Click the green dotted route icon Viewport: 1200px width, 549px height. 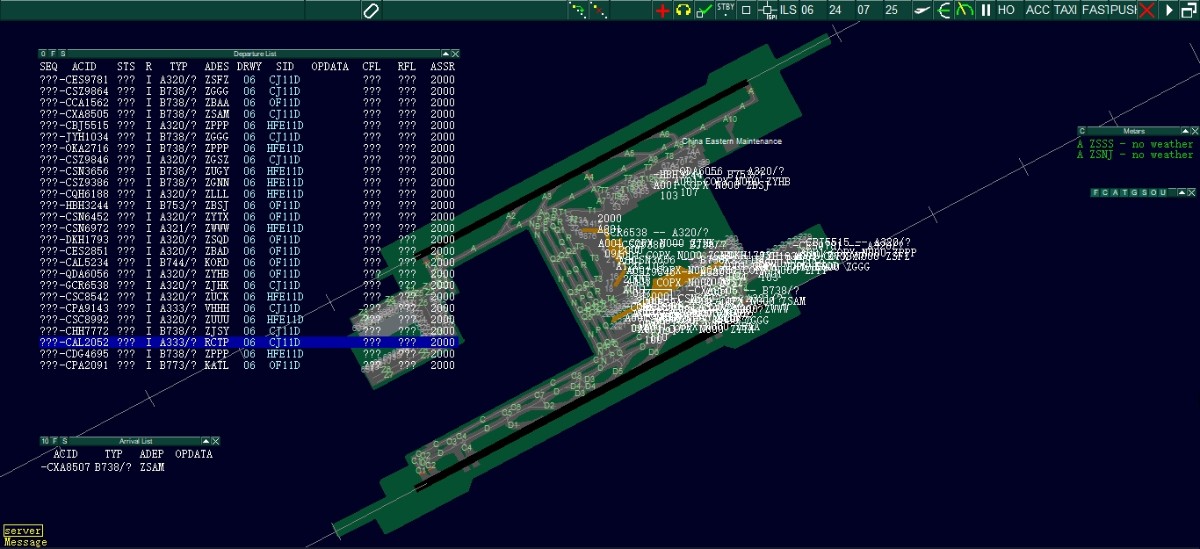pos(577,10)
